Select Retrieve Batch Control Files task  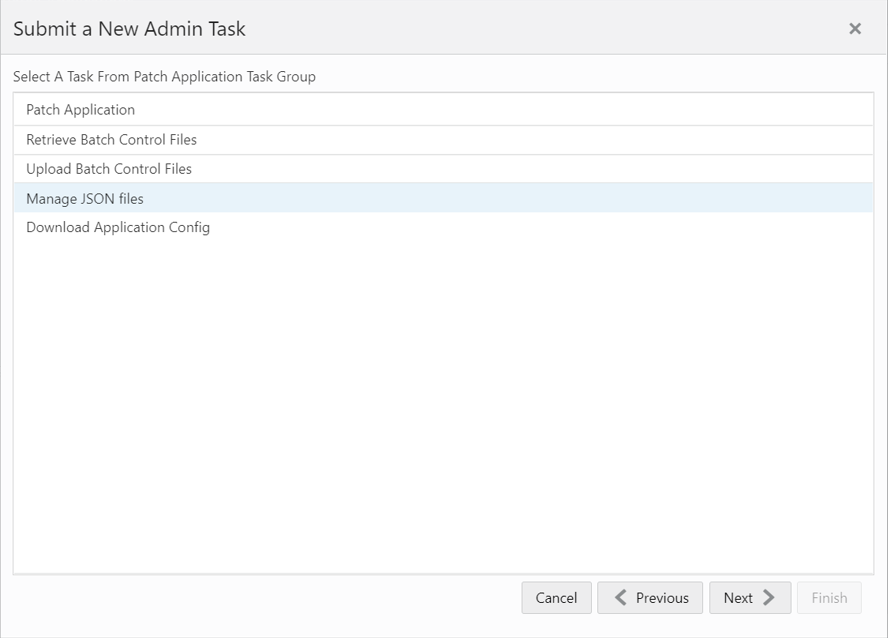[443, 140]
